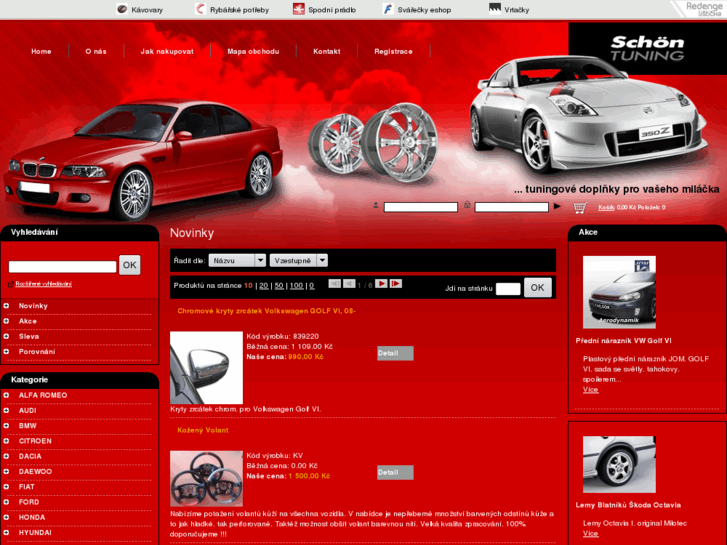
Task: Click Detail button for chromové kryty
Action: click(395, 353)
